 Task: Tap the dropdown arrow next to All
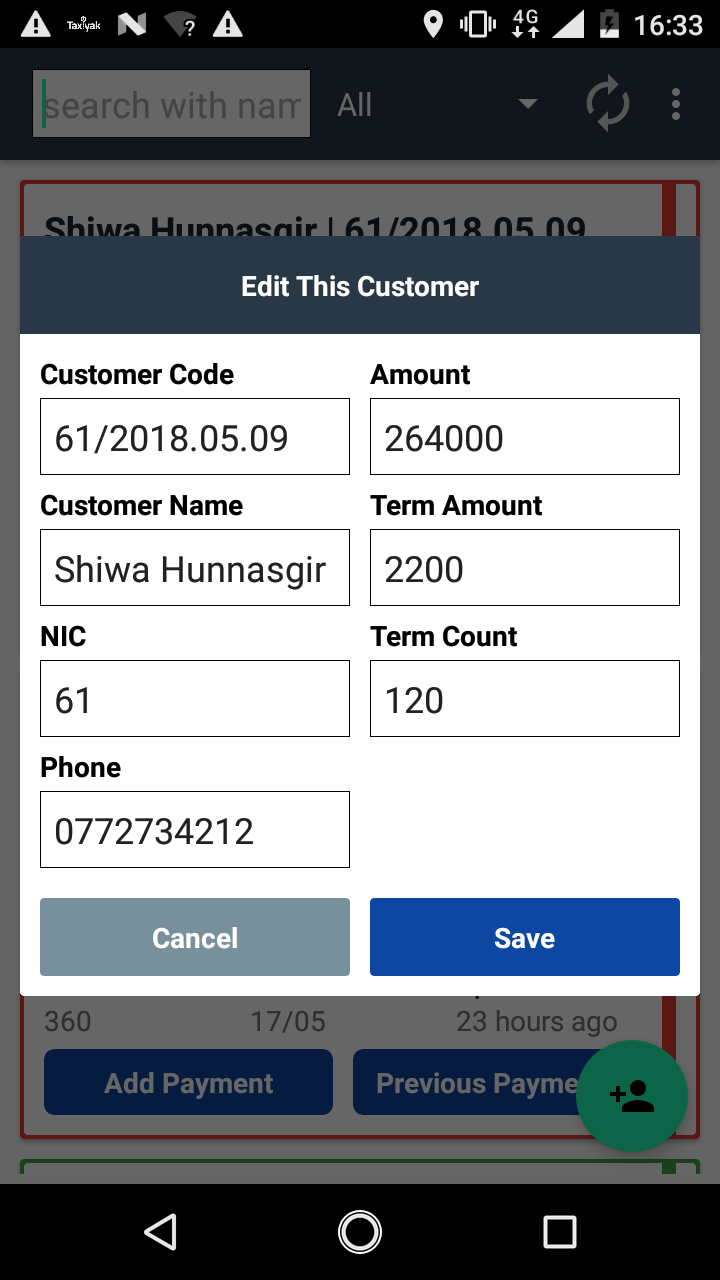tap(527, 104)
